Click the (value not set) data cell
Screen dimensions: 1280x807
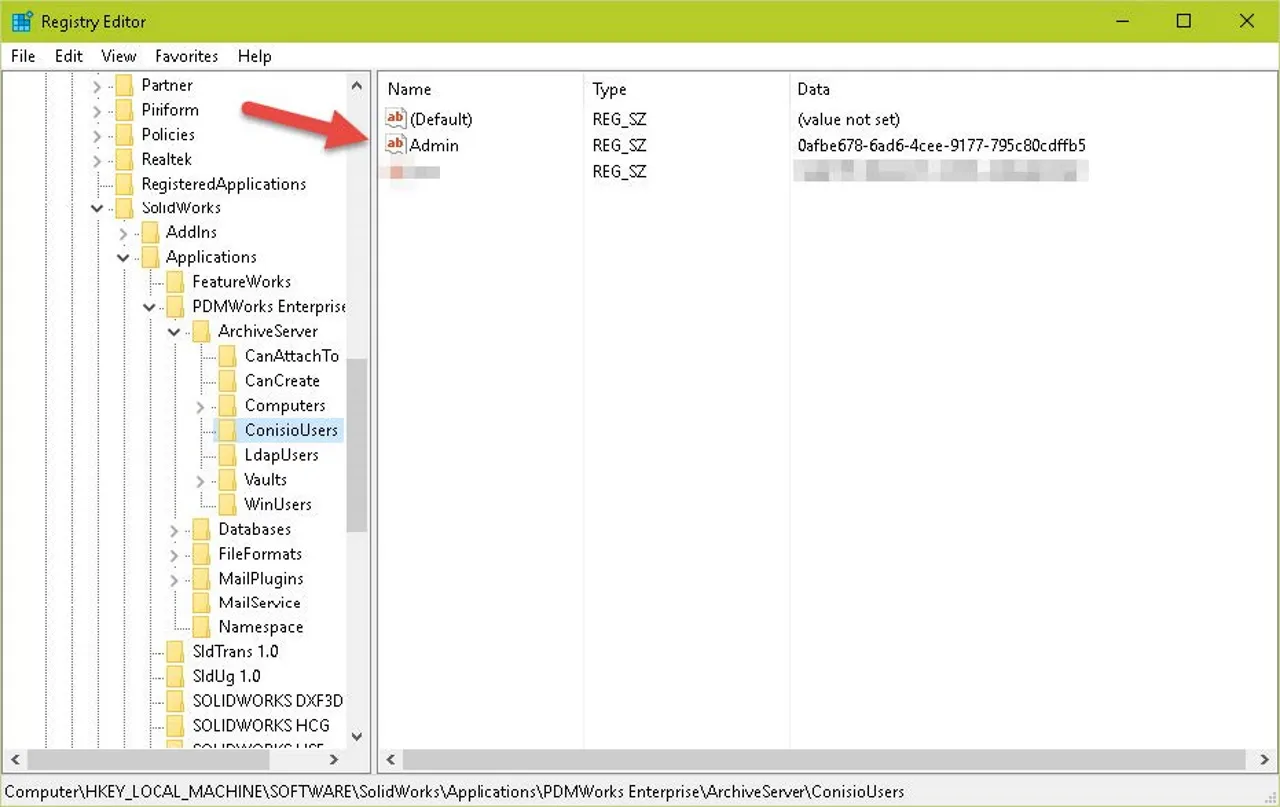[x=848, y=119]
